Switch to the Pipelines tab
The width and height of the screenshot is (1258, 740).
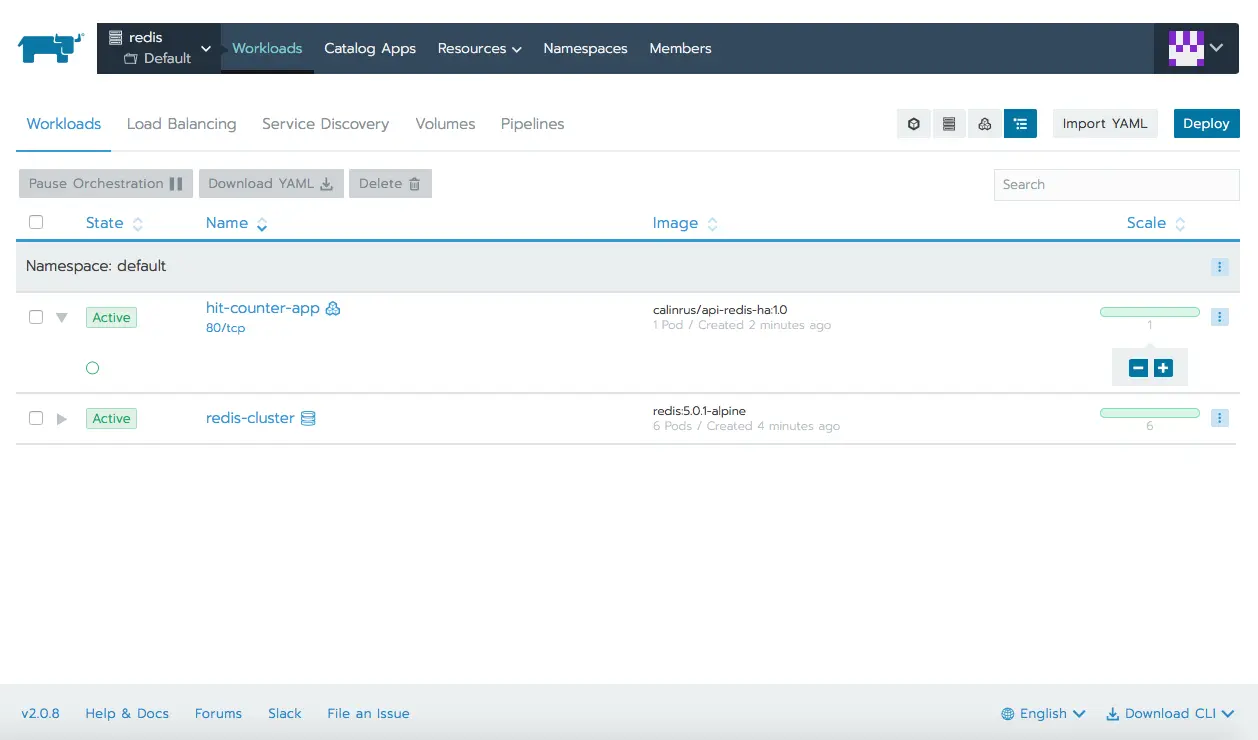coord(532,124)
